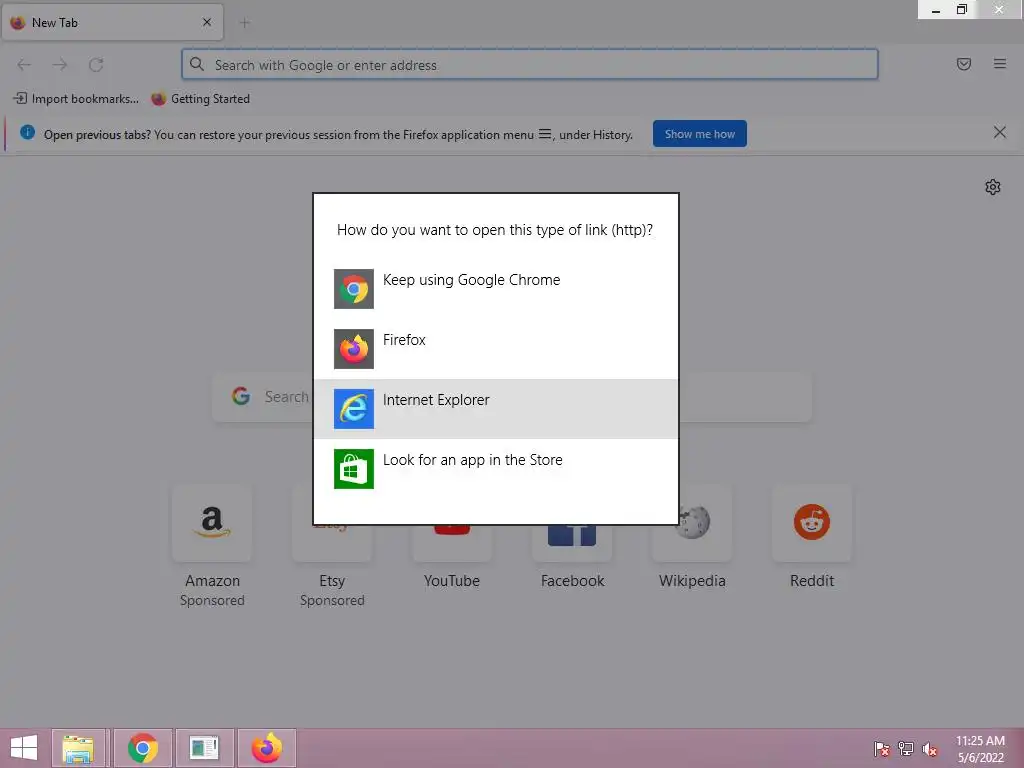Click the info icon in the notification bar
The width and height of the screenshot is (1024, 768).
(x=27, y=132)
